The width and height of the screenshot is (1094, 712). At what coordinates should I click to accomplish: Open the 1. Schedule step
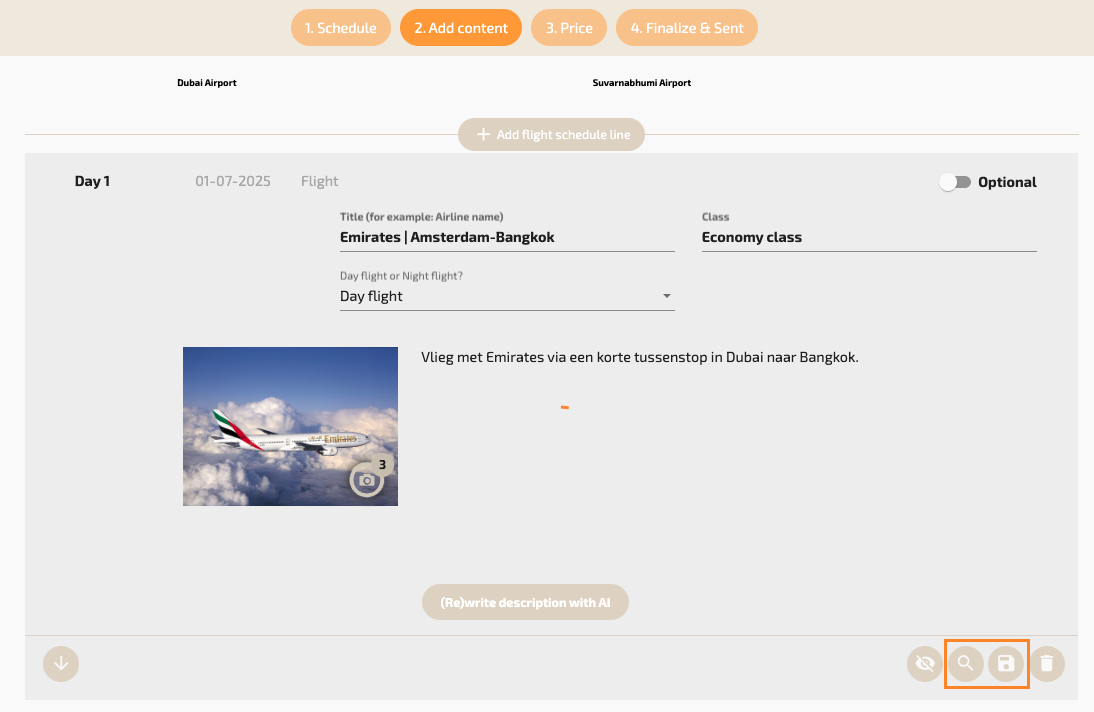point(340,28)
